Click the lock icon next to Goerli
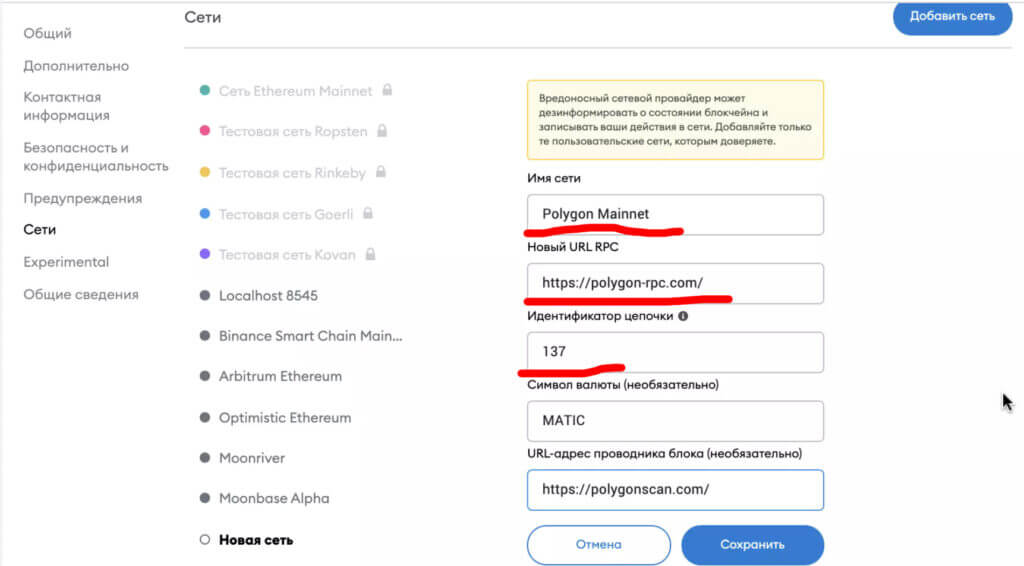This screenshot has width=1024, height=566. coord(368,213)
